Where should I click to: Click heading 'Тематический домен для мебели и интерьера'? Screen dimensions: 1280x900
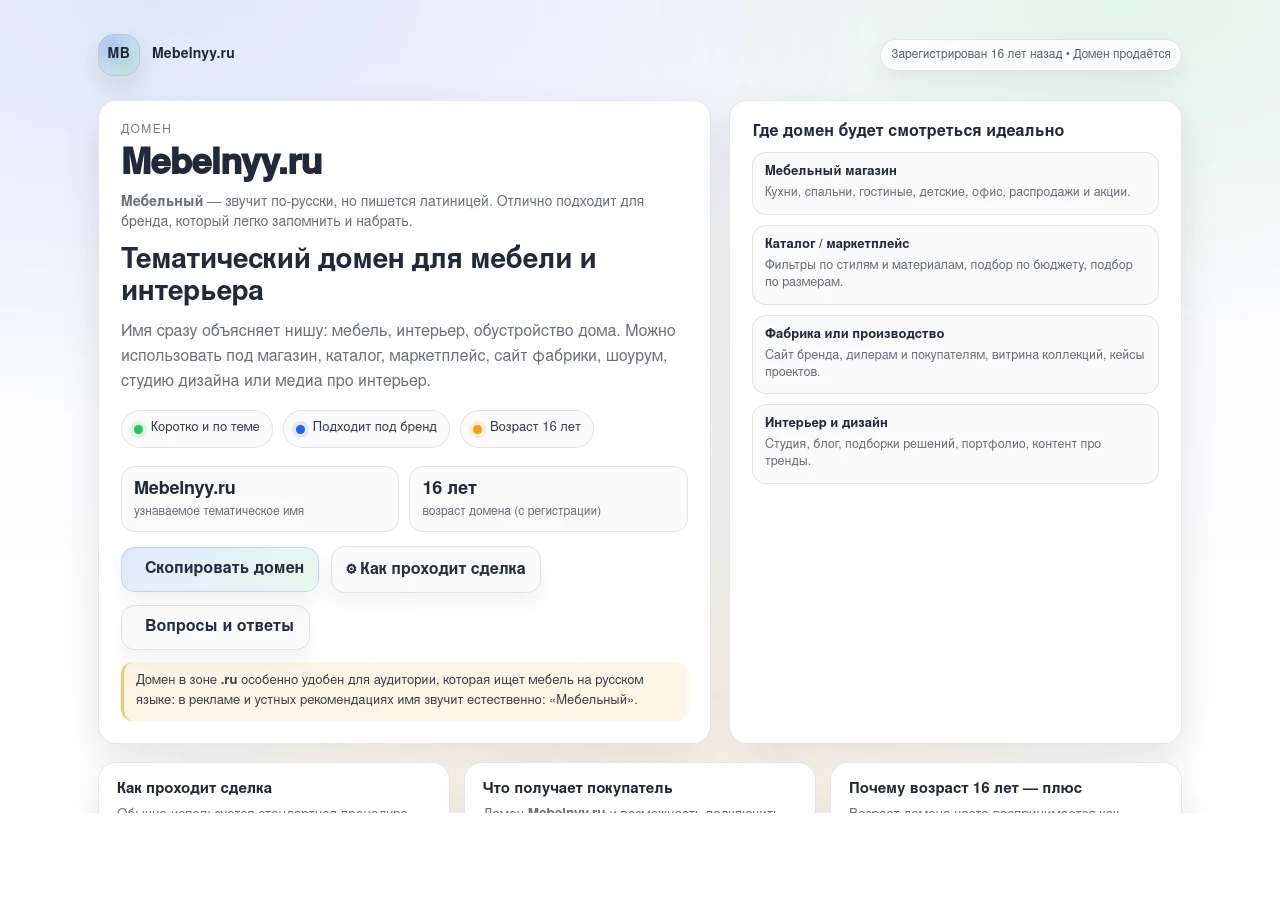[359, 274]
